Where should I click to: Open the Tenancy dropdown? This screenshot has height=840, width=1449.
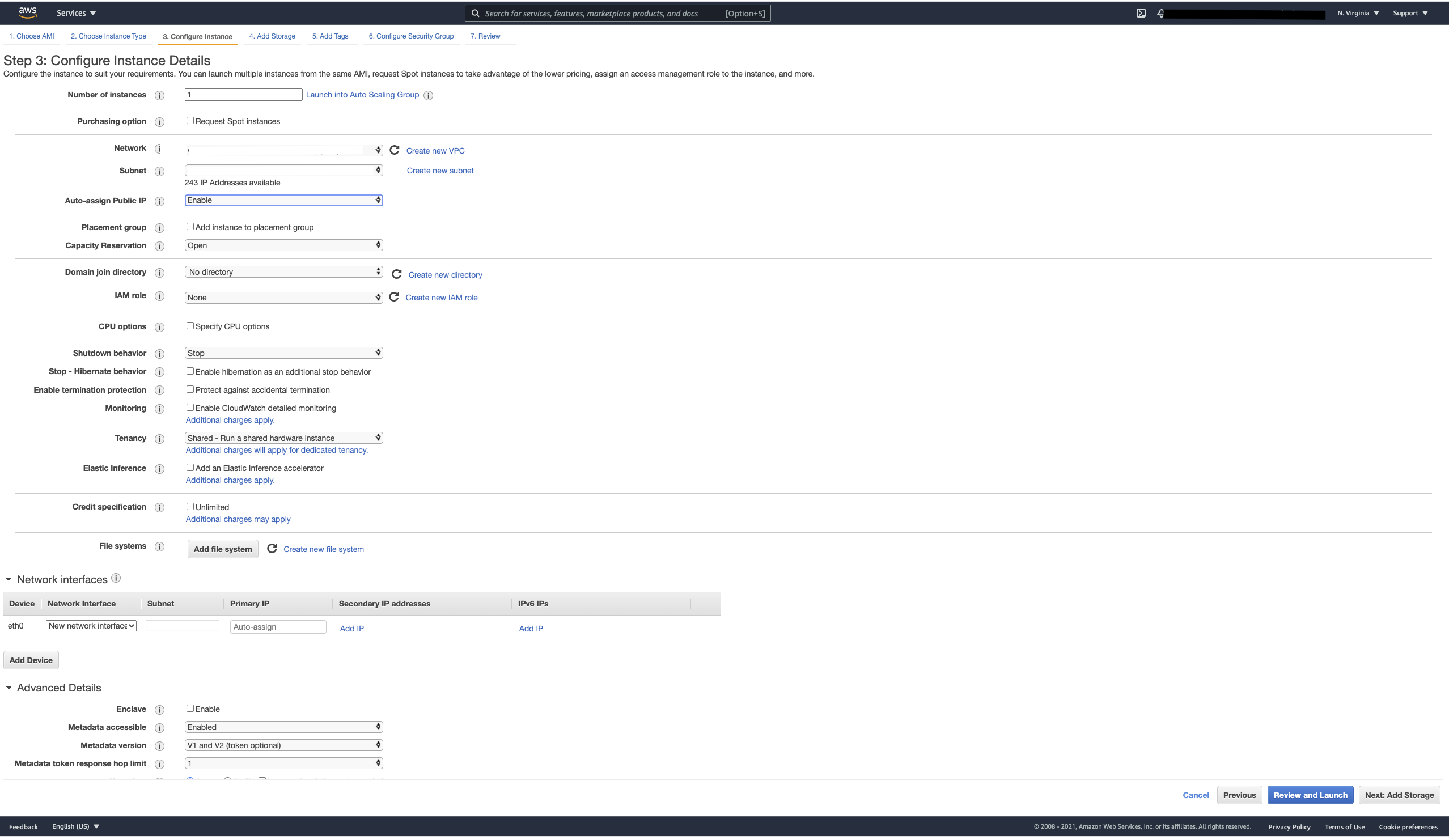pos(283,438)
